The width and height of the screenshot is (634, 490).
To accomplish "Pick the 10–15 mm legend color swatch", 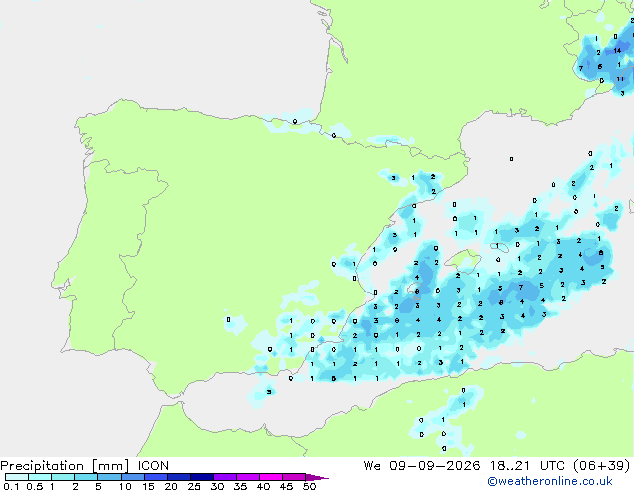I will click(133, 477).
